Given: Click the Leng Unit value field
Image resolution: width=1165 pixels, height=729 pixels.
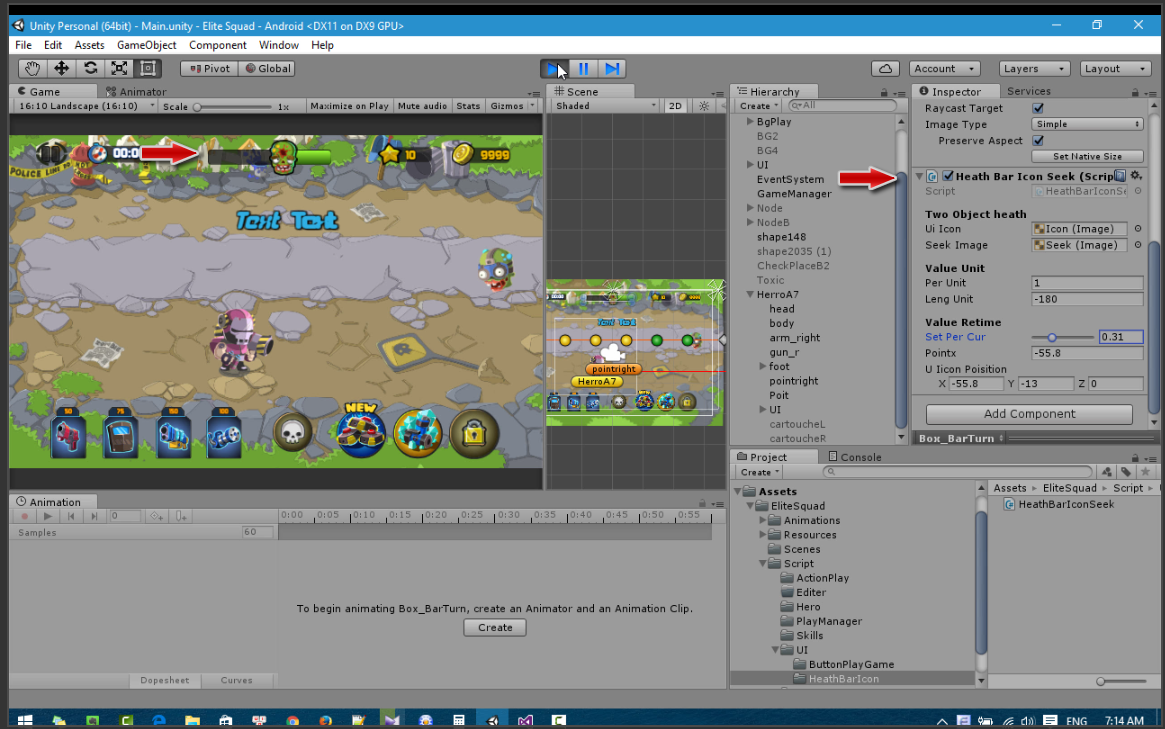Looking at the screenshot, I should click(x=1087, y=299).
